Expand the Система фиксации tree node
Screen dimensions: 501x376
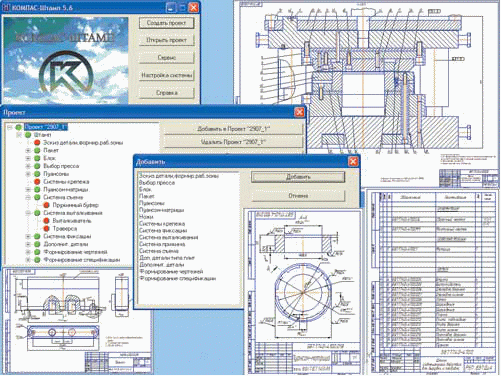coord(28,236)
